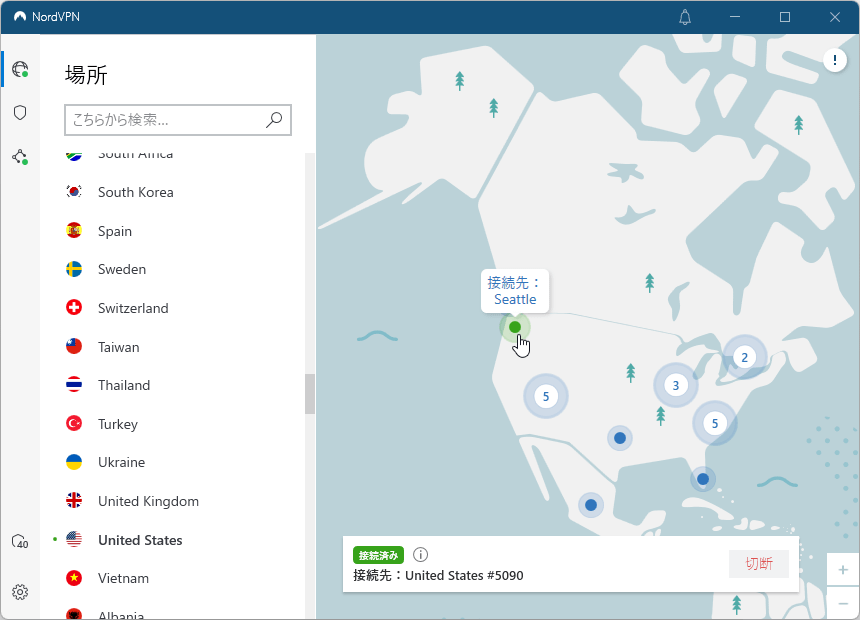860x620 pixels.
Task: Select South Korea in the country list
Action: tap(135, 192)
